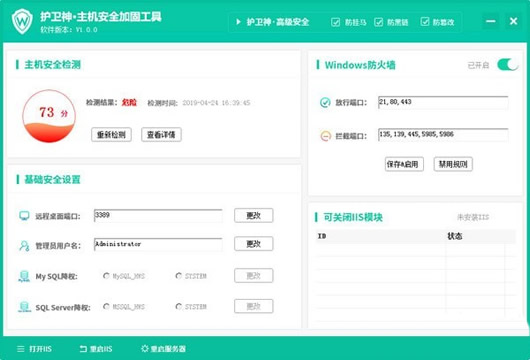Focus the 拦截端口 input field

(x=443, y=135)
